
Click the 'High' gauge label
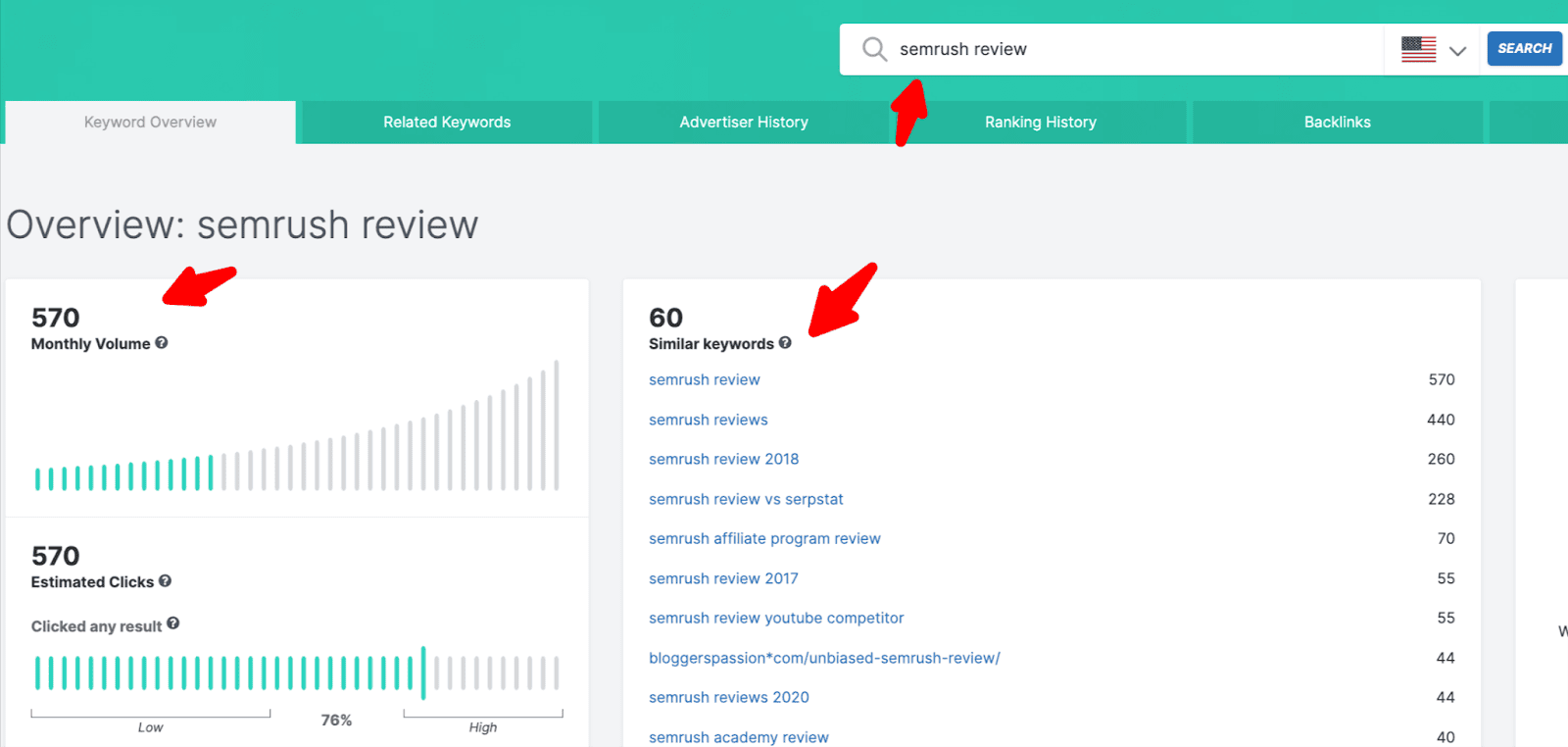(482, 727)
